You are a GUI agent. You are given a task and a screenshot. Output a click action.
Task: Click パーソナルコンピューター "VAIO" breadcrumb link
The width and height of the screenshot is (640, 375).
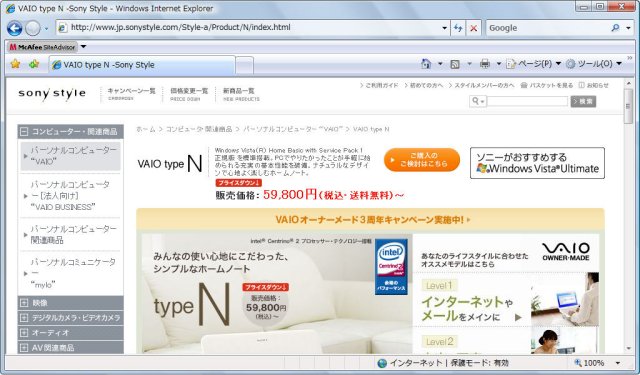293,129
